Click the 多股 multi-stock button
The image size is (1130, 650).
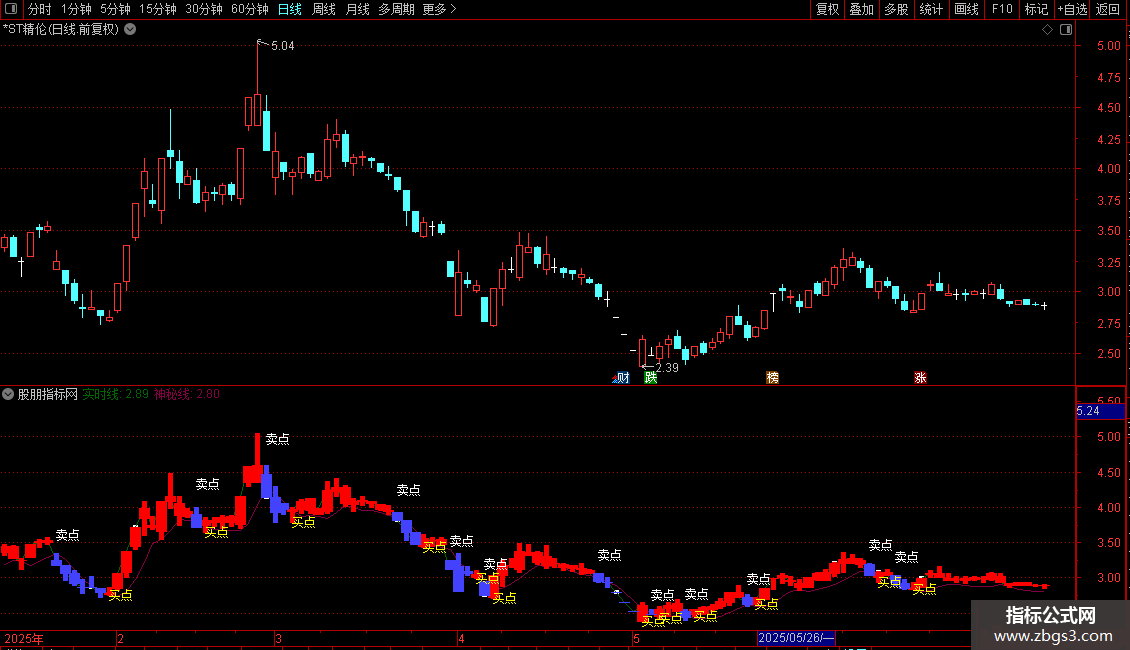coord(897,9)
